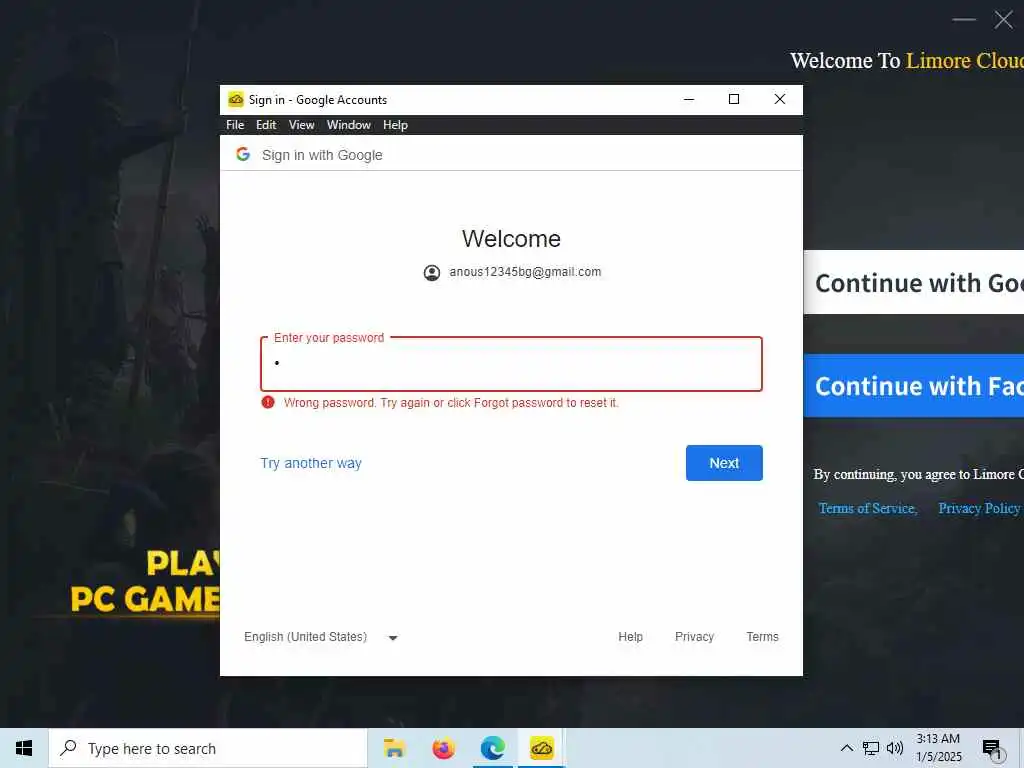The width and height of the screenshot is (1024, 768).
Task: Open the notification center icon
Action: pyautogui.click(x=991, y=748)
